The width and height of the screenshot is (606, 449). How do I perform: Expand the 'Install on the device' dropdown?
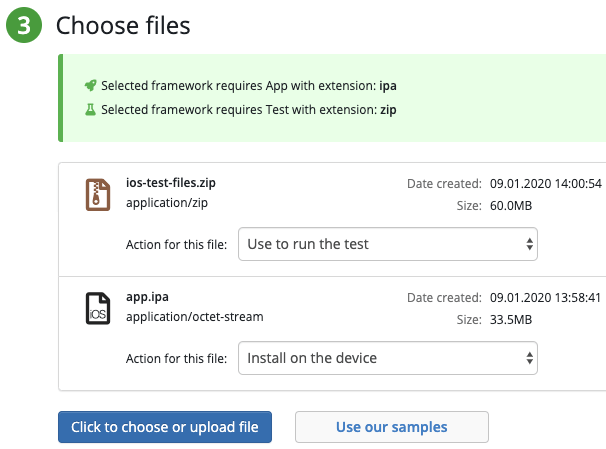pyautogui.click(x=388, y=357)
